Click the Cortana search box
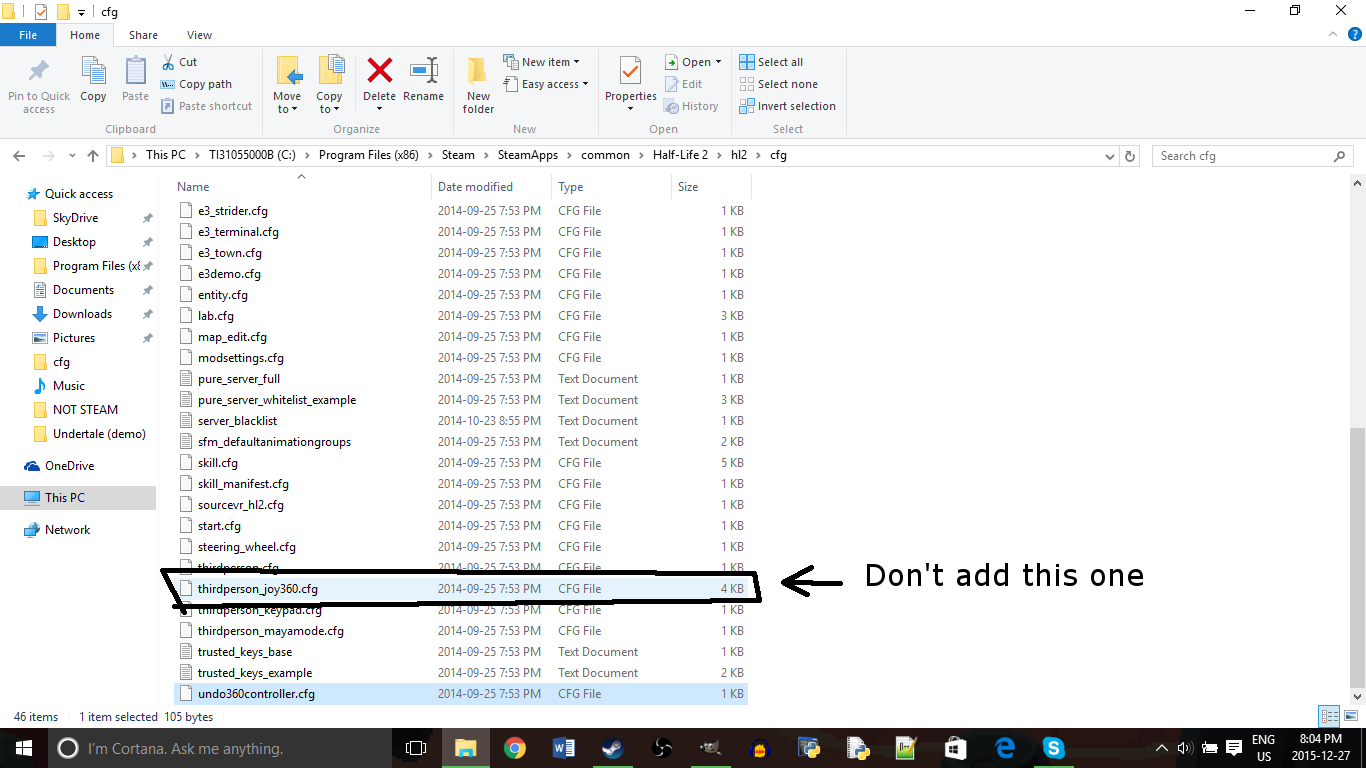 tap(220, 748)
